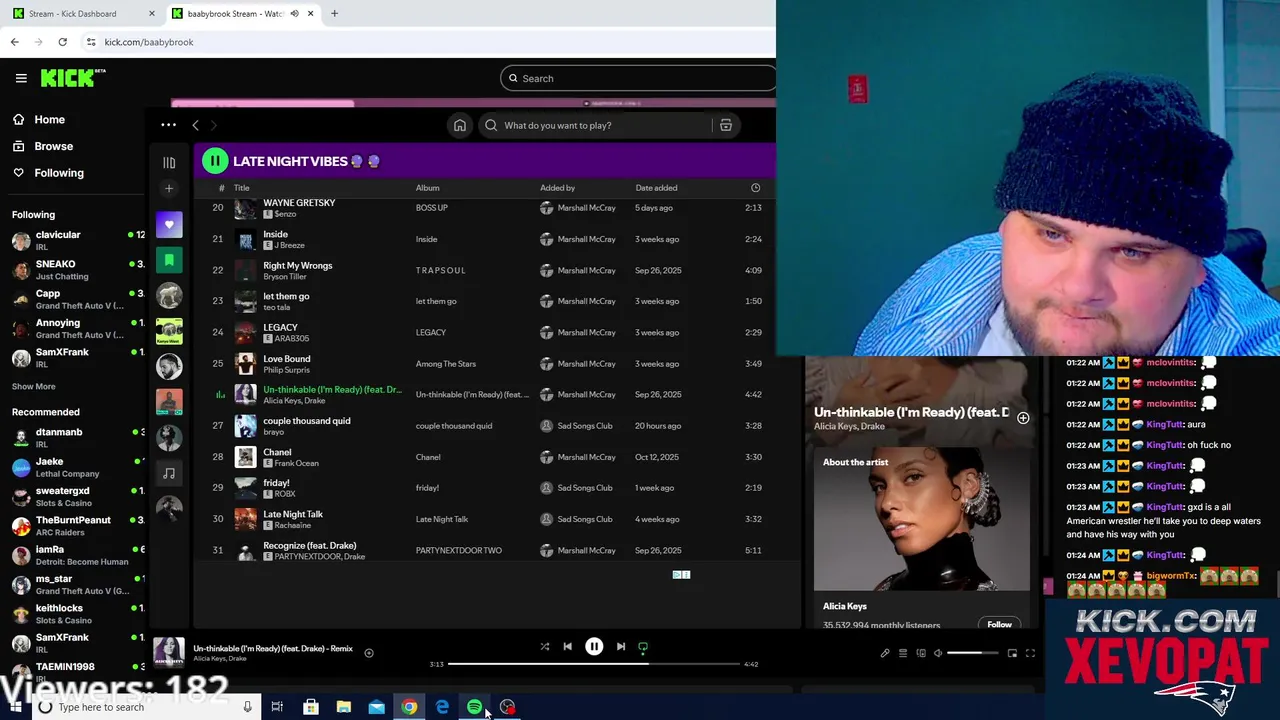The width and height of the screenshot is (1280, 720).
Task: Open Spotify three-dots menu
Action: coord(168,125)
